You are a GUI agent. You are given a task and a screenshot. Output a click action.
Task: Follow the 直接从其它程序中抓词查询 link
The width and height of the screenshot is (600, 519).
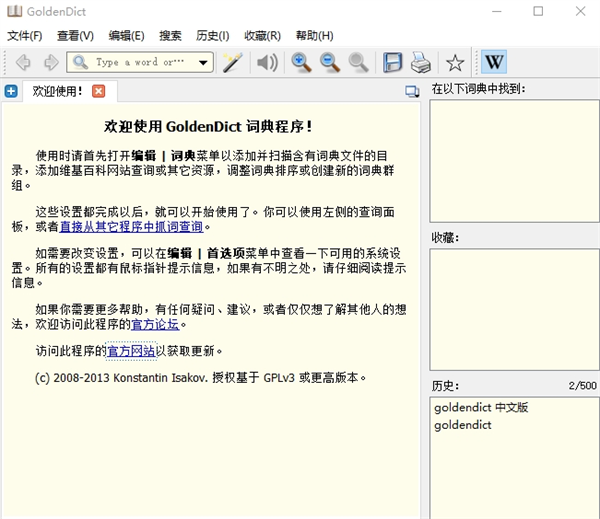coord(131,227)
